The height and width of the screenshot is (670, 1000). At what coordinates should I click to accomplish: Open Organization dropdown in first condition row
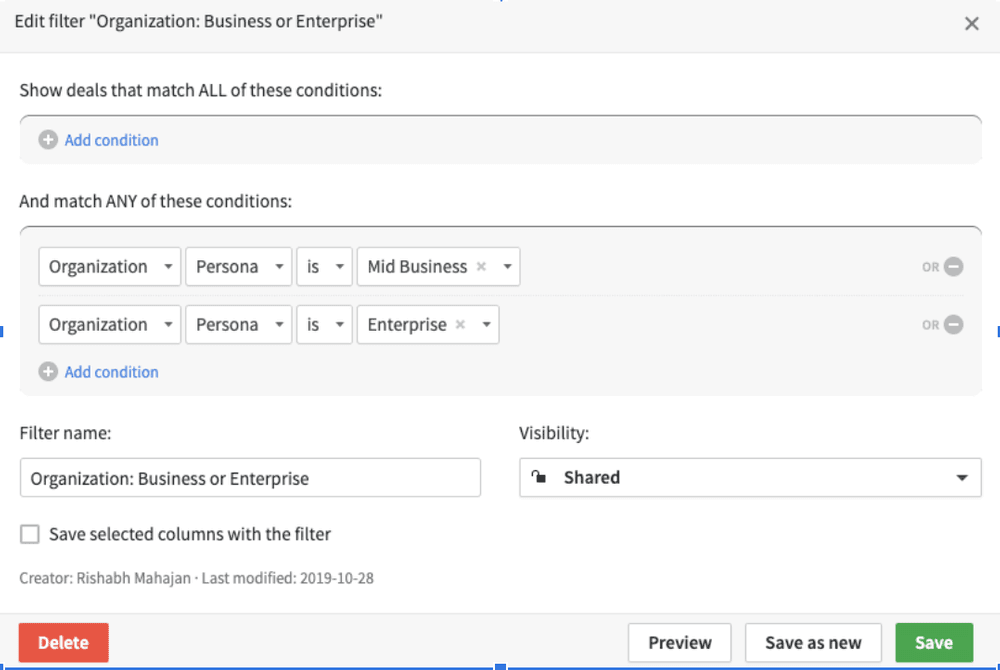point(109,267)
